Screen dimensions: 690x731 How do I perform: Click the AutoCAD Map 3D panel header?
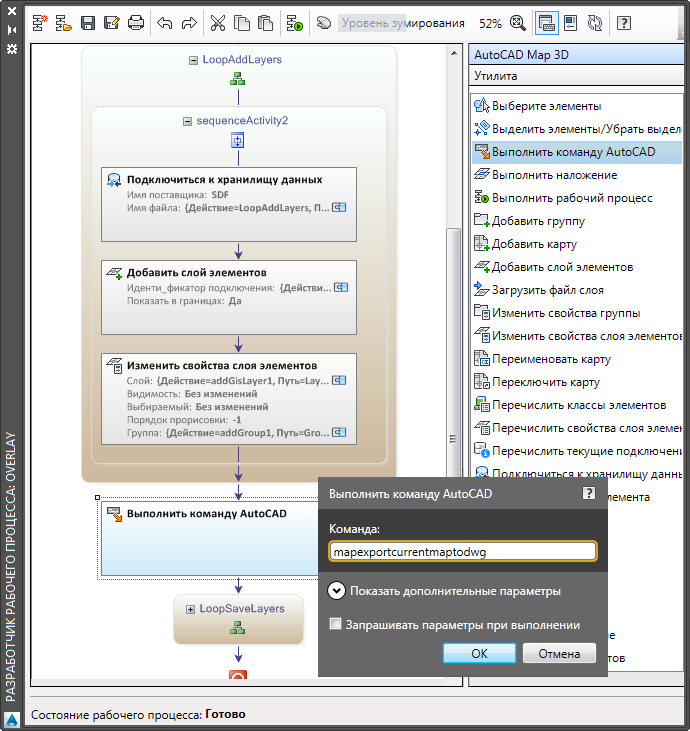(x=576, y=55)
